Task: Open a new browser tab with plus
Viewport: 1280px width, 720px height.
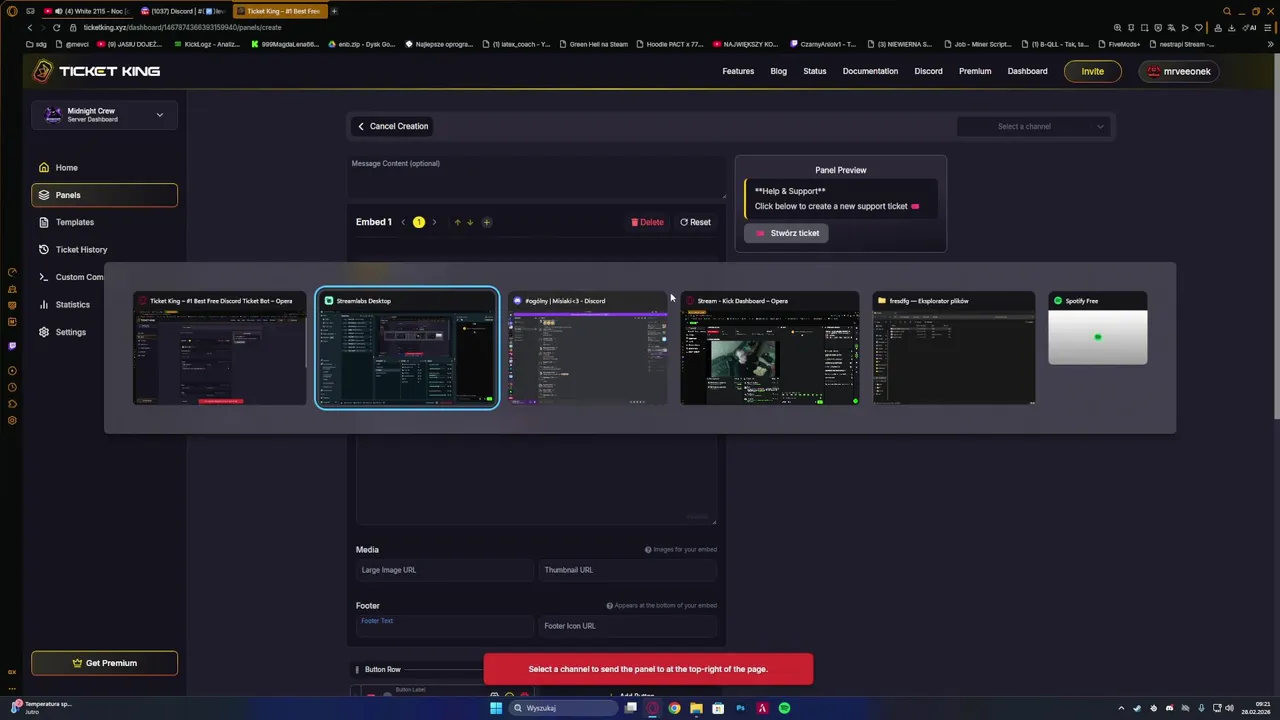Action: (334, 11)
